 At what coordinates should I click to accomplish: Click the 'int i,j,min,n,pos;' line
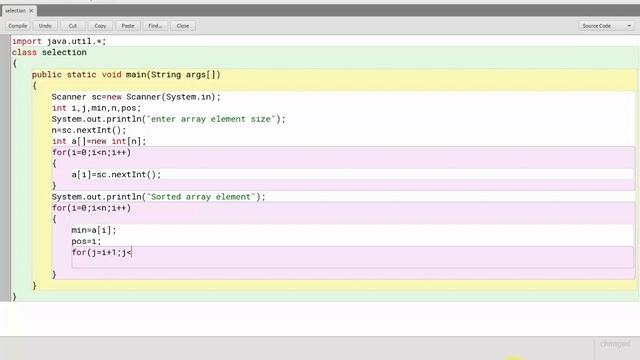pos(96,108)
